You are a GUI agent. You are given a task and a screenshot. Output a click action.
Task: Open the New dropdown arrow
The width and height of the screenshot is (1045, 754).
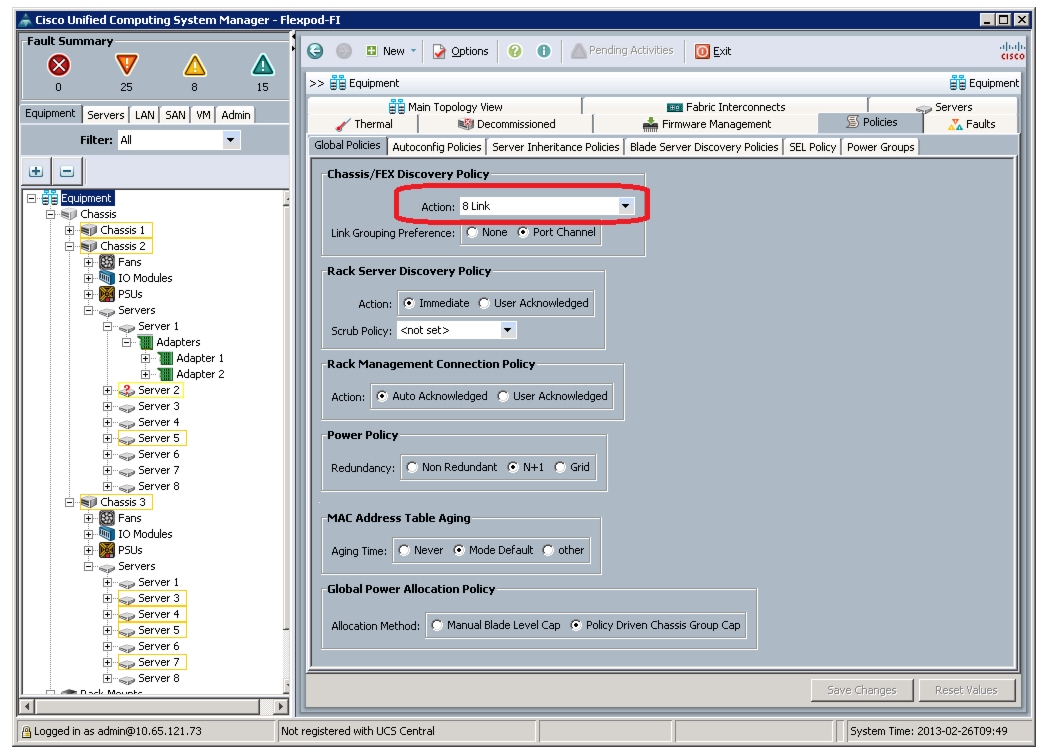point(413,51)
